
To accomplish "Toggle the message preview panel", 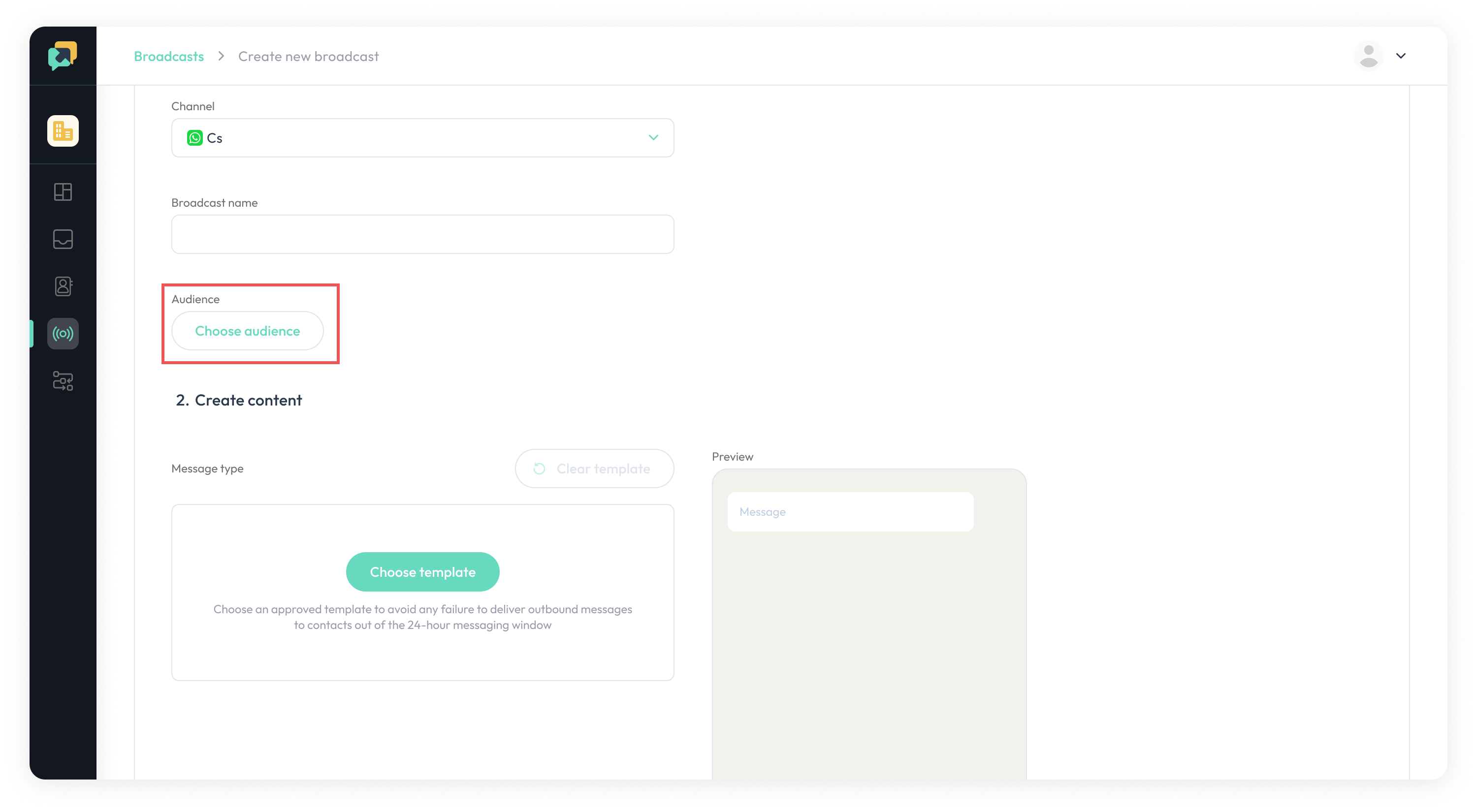I will pos(732,456).
